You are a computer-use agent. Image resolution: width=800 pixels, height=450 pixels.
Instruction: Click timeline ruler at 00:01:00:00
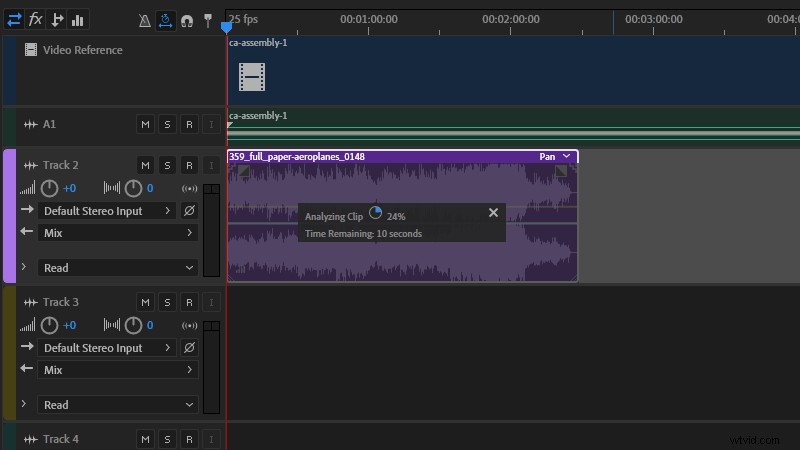368,19
